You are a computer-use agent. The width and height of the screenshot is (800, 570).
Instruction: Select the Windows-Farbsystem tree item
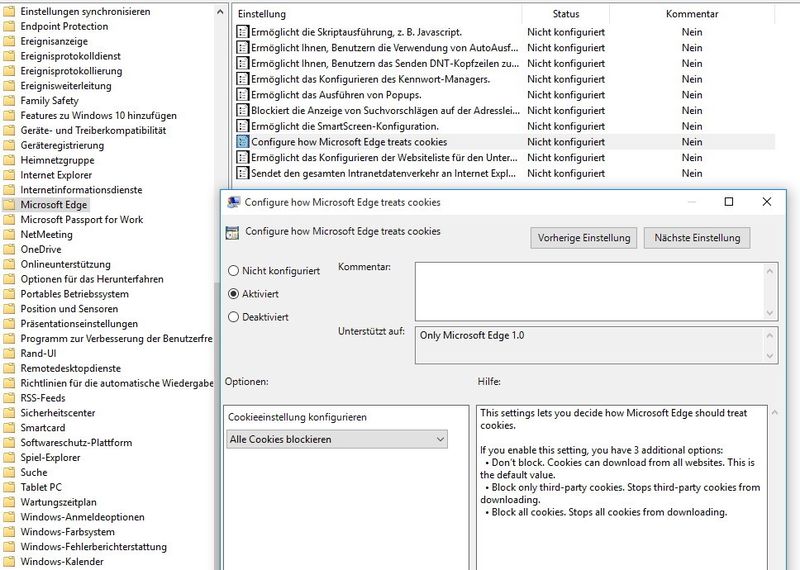[67, 532]
